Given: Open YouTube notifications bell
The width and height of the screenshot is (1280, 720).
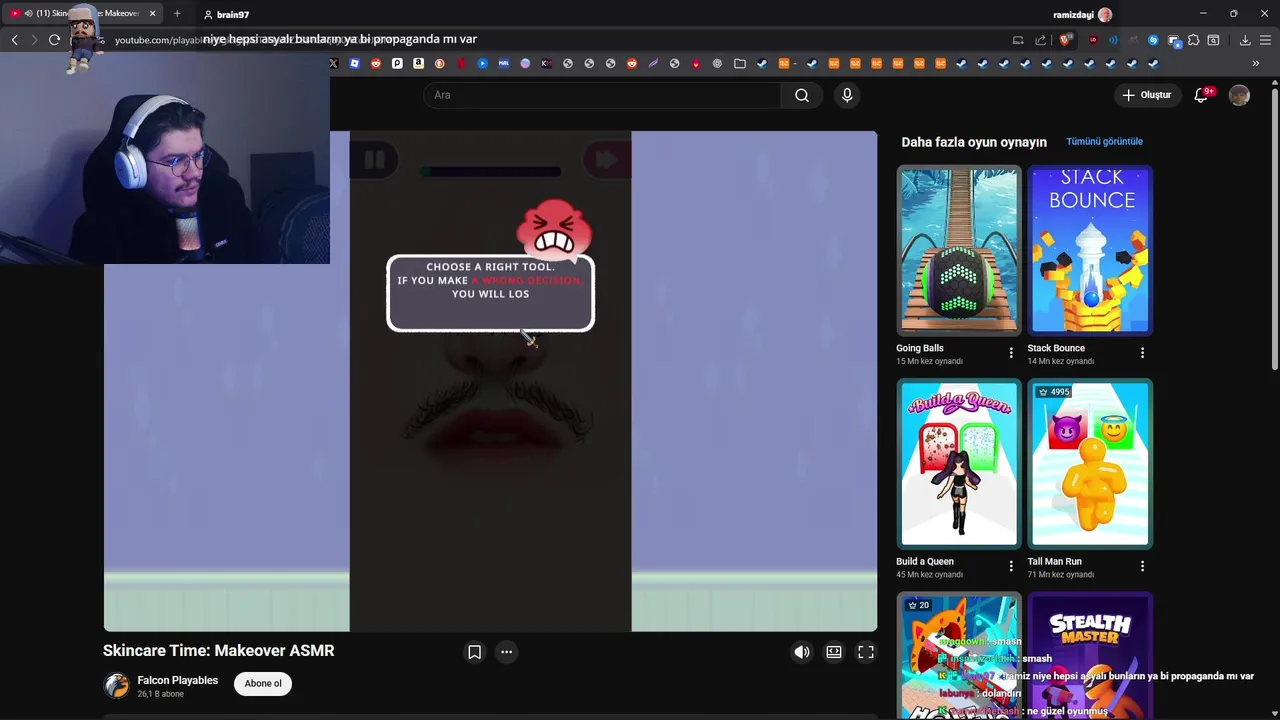Looking at the screenshot, I should [x=1202, y=95].
